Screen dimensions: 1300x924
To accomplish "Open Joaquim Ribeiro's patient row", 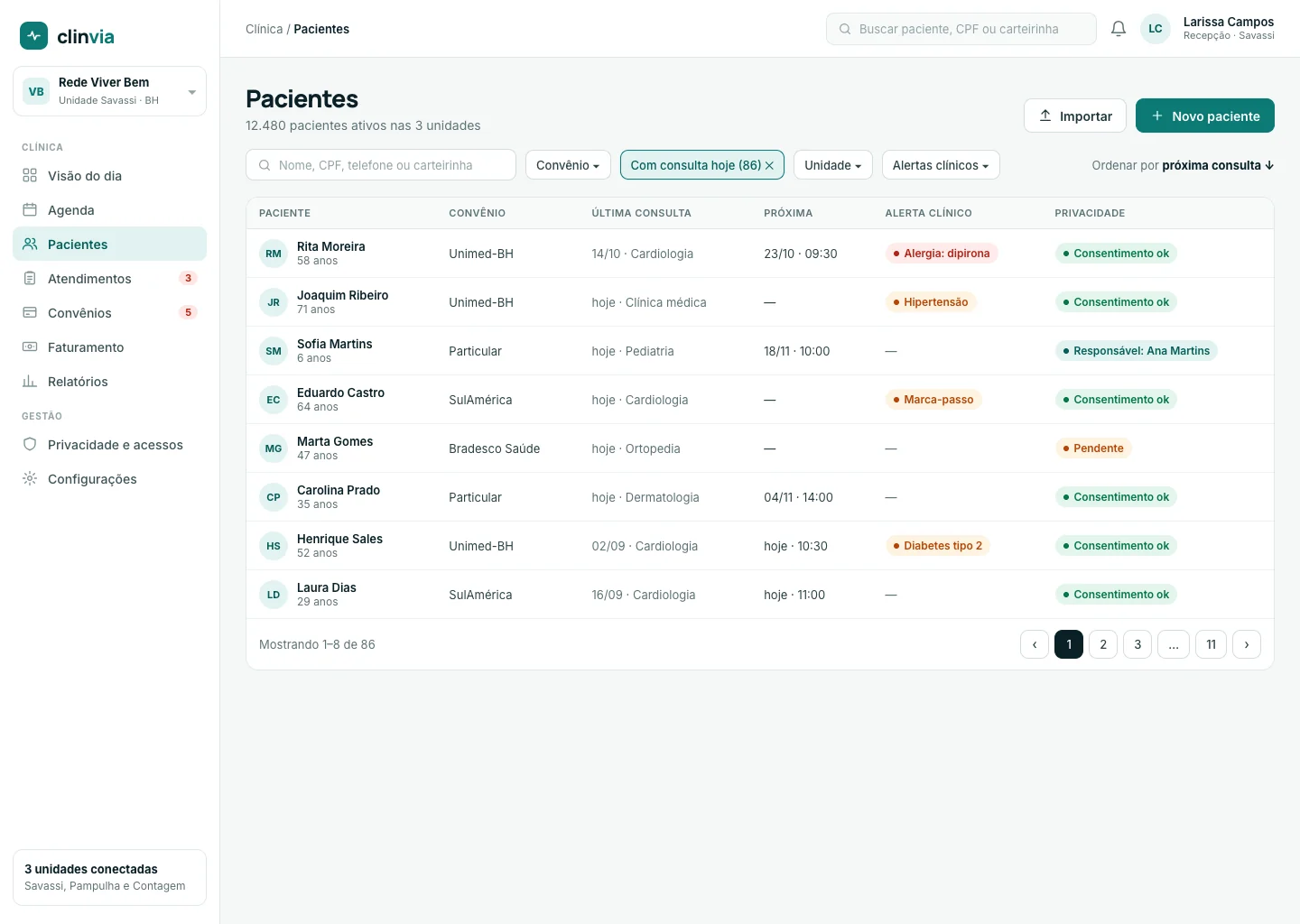I will (x=760, y=302).
